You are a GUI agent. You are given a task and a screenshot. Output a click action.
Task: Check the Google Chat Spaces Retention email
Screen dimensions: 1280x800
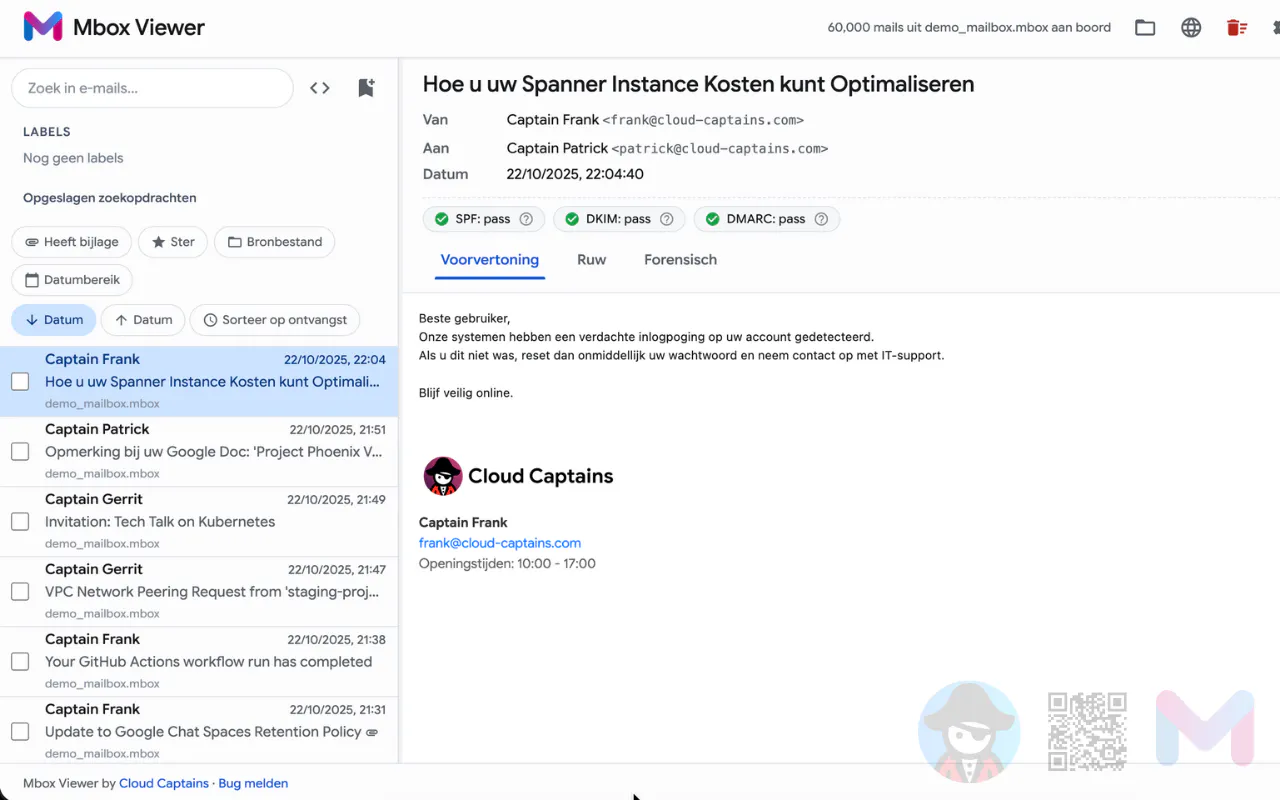point(20,731)
